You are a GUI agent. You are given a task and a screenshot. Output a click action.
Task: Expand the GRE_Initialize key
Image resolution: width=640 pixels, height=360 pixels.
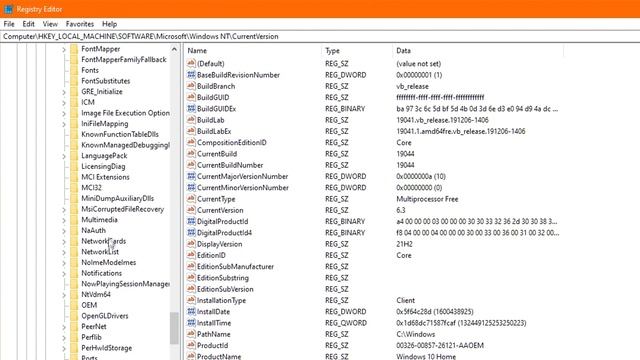point(64,92)
